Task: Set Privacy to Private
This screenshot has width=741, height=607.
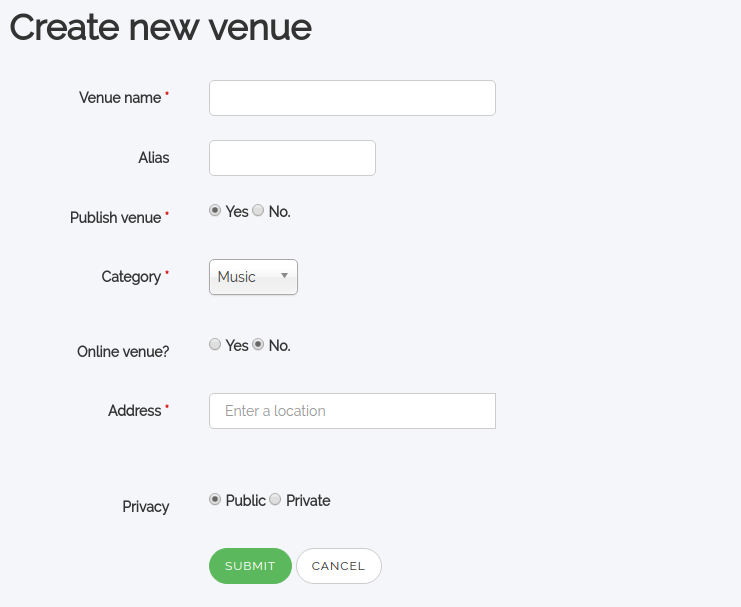Action: click(x=275, y=500)
